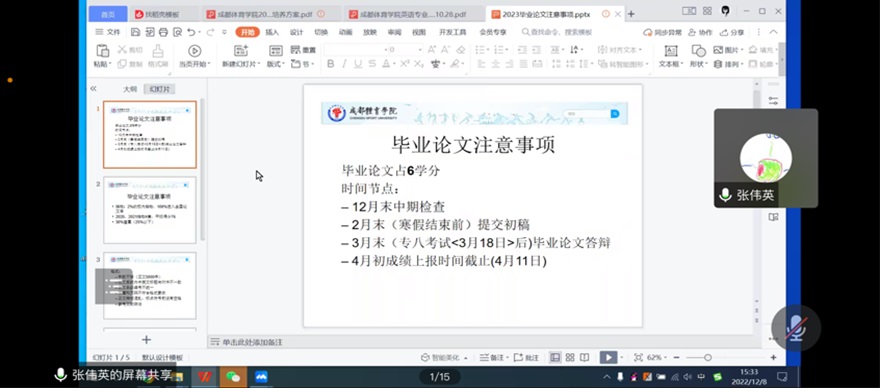The height and width of the screenshot is (392, 880).
Task: Click the 形状 shapes icon
Action: pos(699,51)
